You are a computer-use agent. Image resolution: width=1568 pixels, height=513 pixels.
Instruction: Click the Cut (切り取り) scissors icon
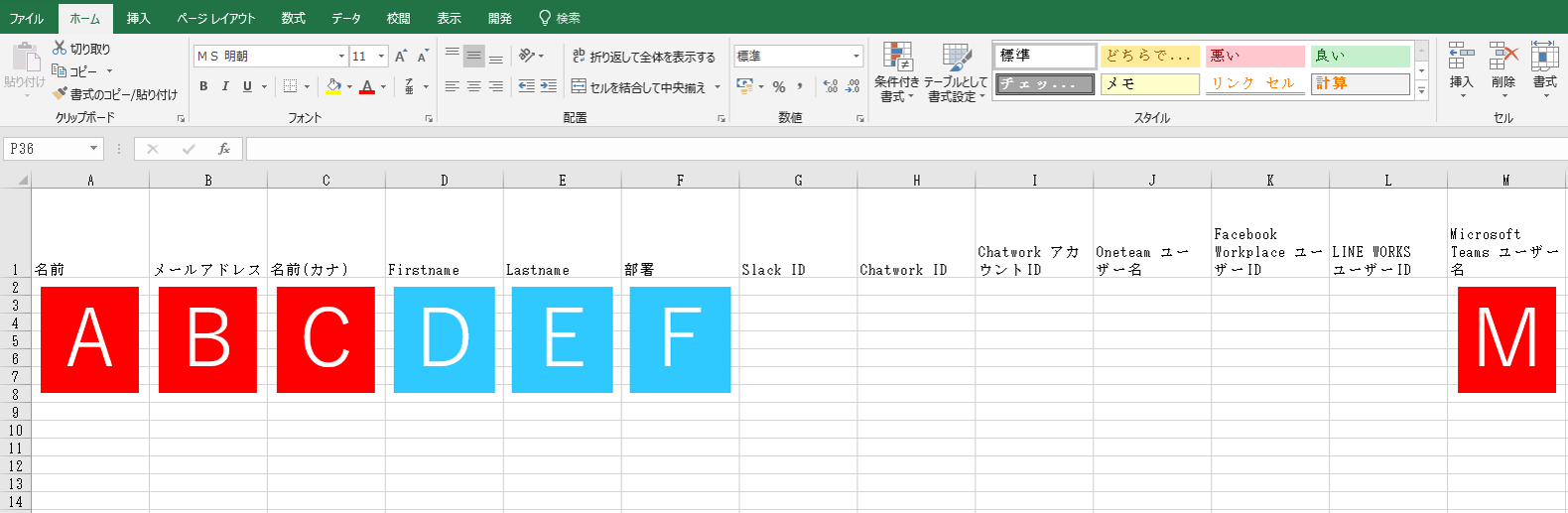(60, 48)
